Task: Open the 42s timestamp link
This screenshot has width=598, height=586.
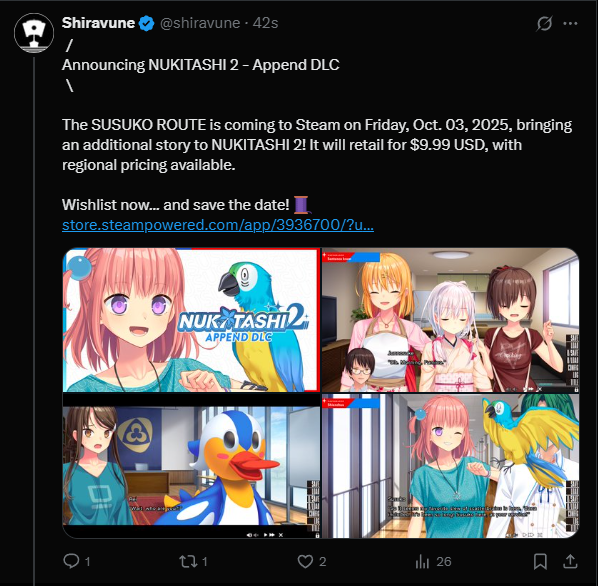Action: point(265,23)
